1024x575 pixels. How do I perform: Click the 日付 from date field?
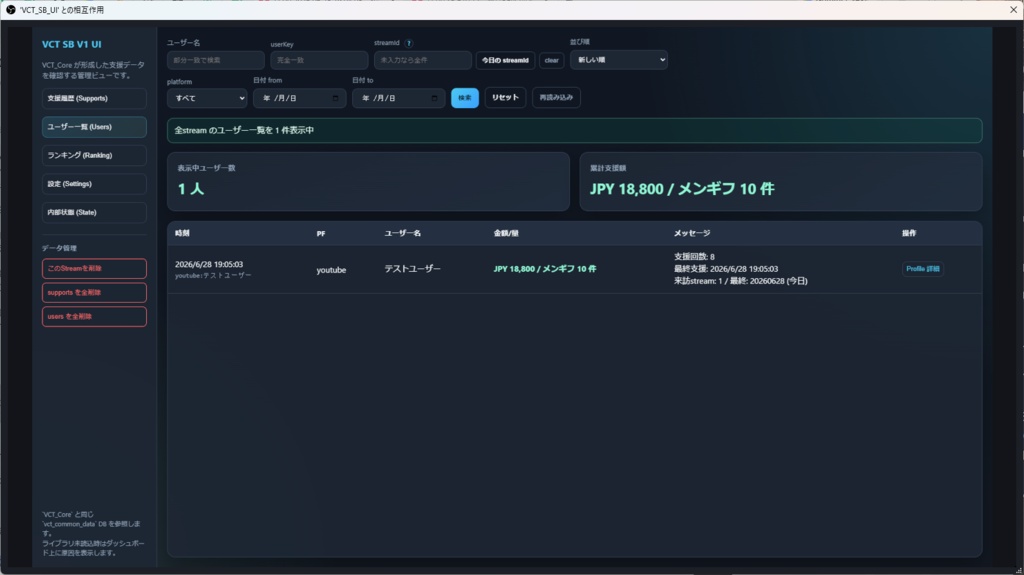tap(299, 98)
